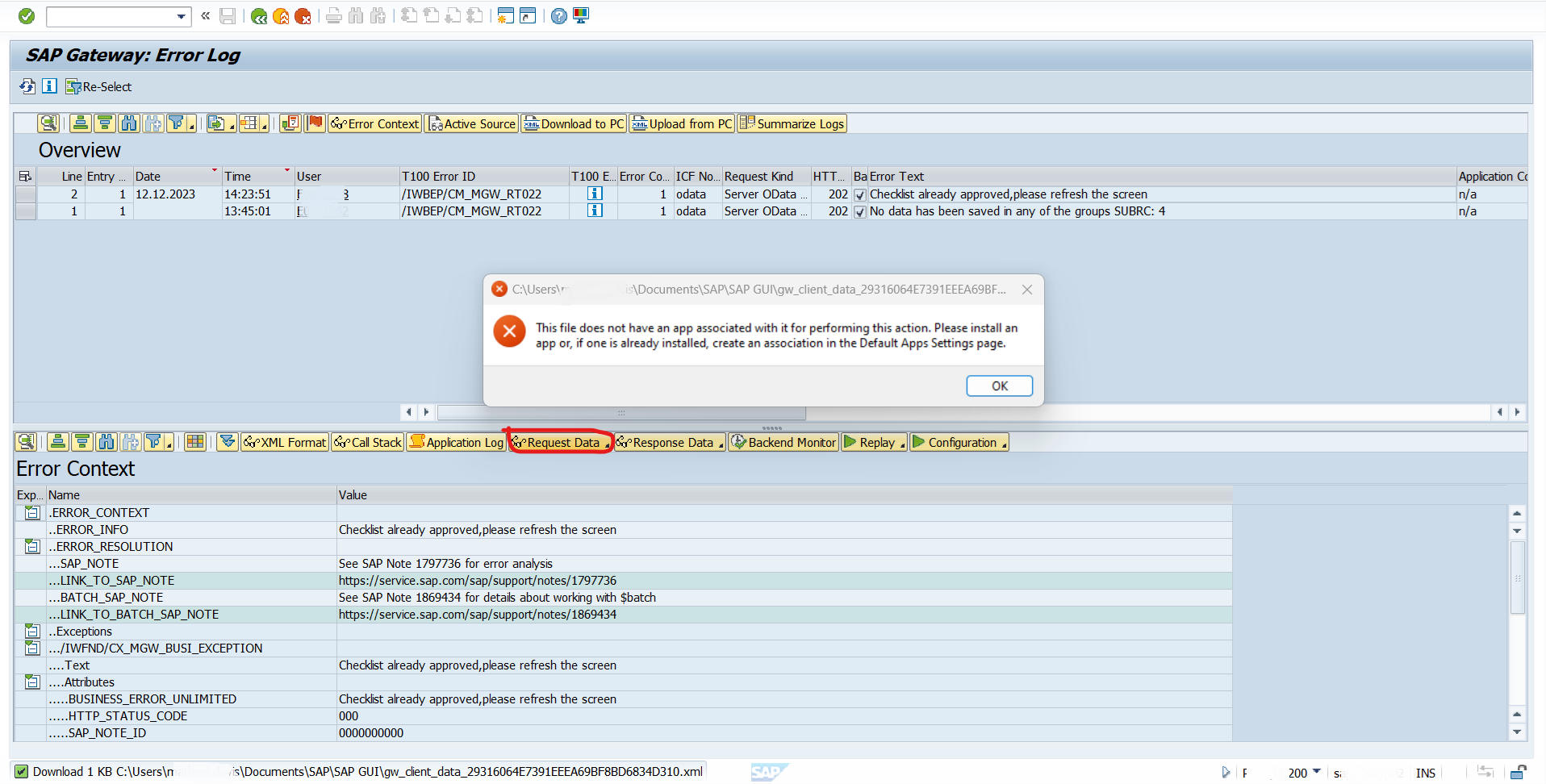1546x784 pixels.
Task: Click the Customize Local Layout monitor icon
Action: pos(581,15)
